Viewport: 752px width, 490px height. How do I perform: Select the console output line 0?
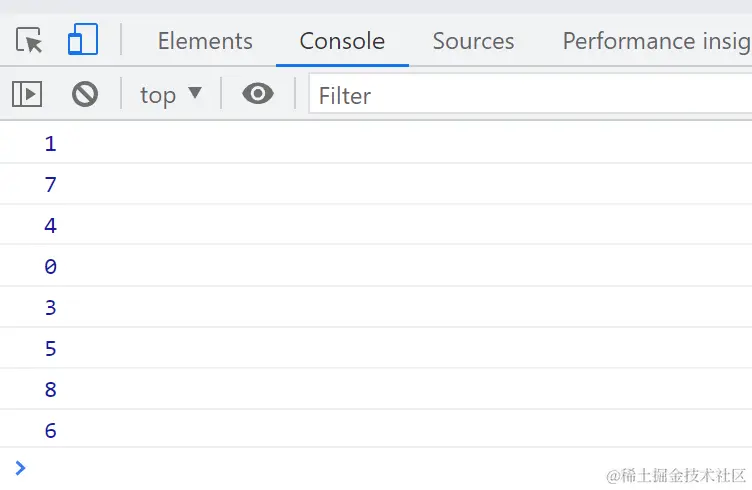tap(51, 267)
